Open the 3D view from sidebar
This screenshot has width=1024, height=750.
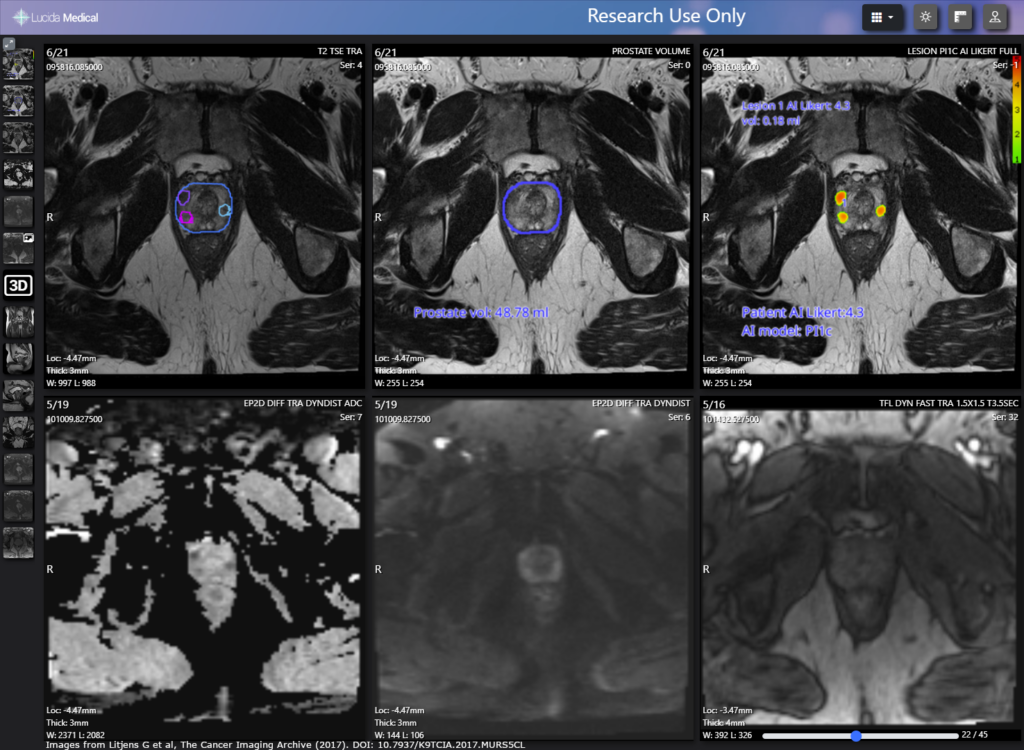pos(18,285)
